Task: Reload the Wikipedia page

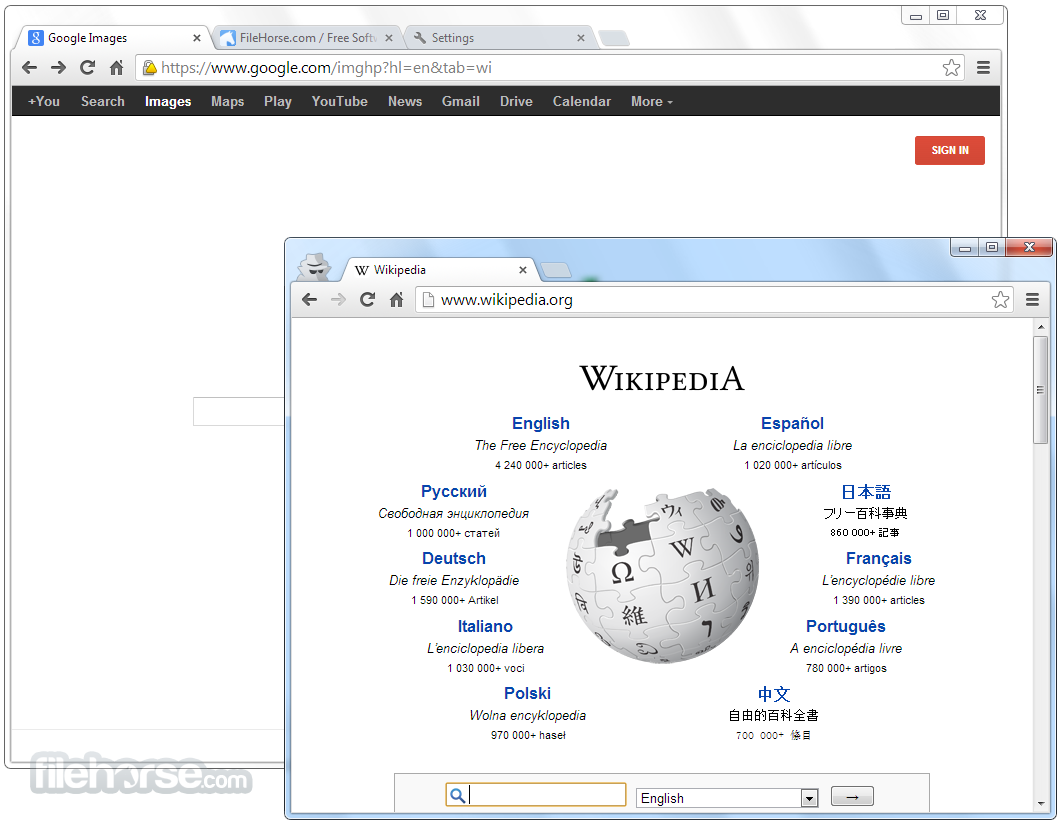Action: [x=366, y=299]
